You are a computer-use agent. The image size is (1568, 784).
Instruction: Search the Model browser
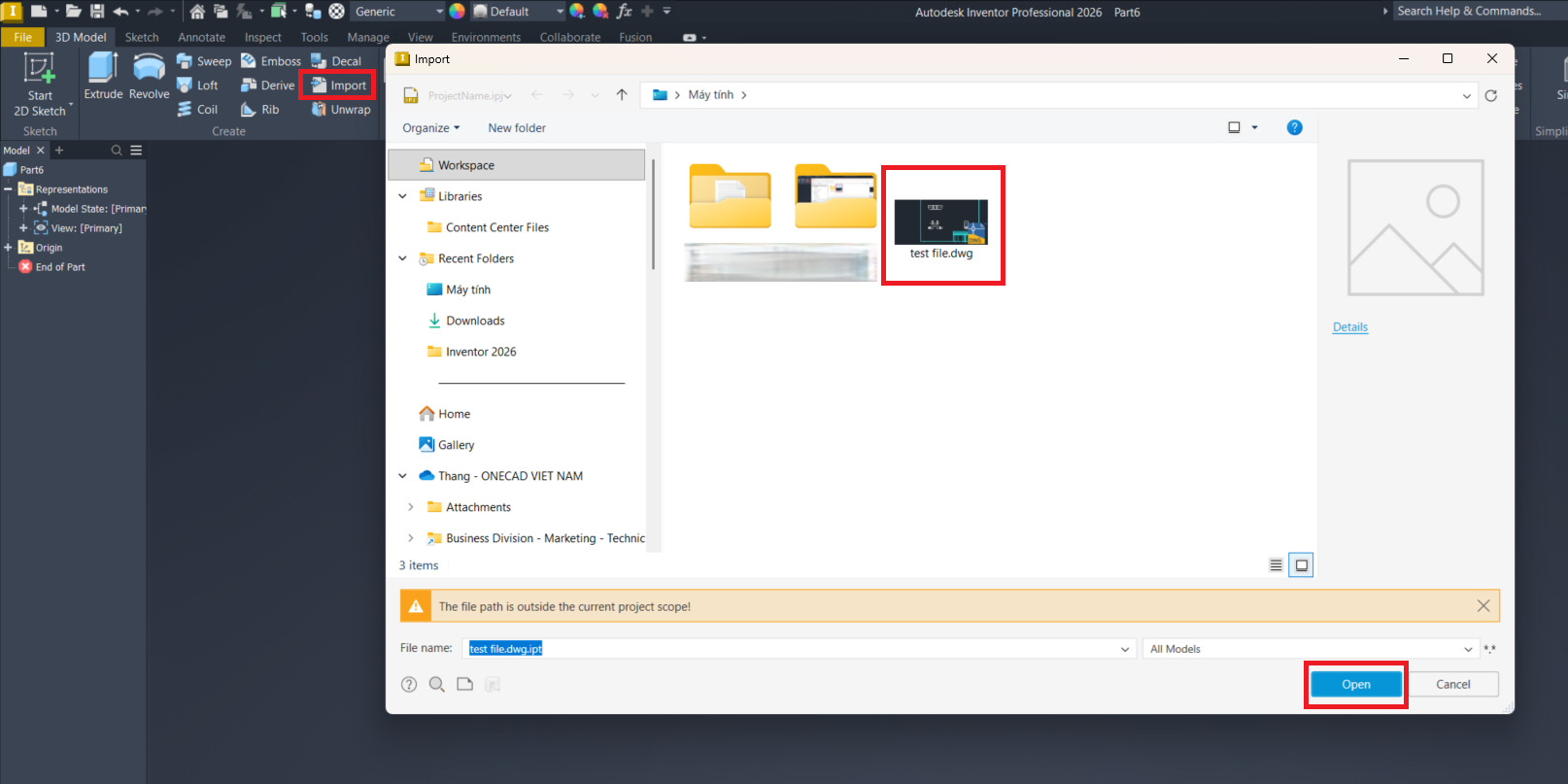[117, 151]
